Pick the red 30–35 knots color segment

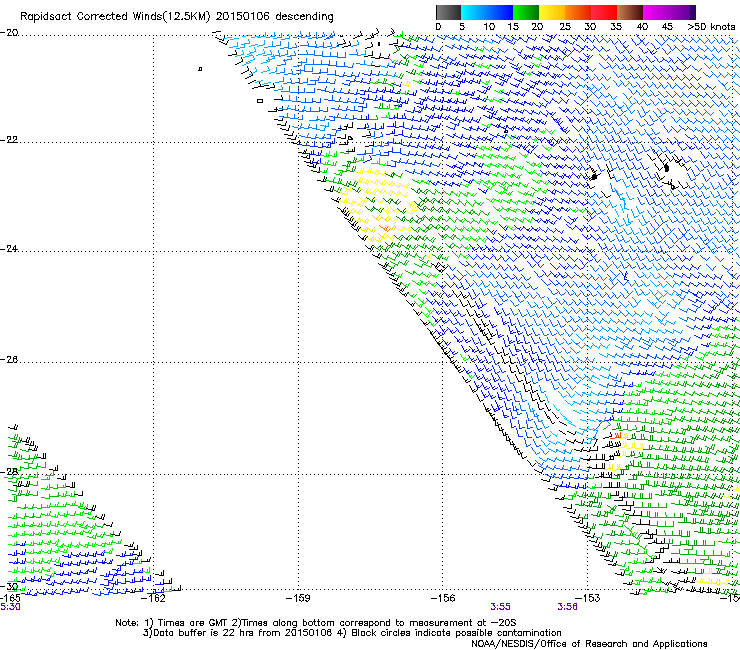click(x=604, y=12)
